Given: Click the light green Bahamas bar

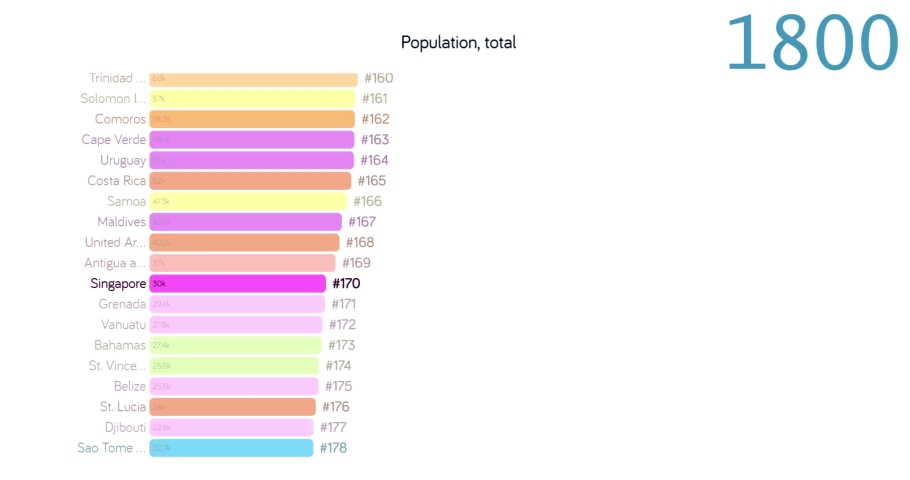Looking at the screenshot, I should click(x=235, y=345).
